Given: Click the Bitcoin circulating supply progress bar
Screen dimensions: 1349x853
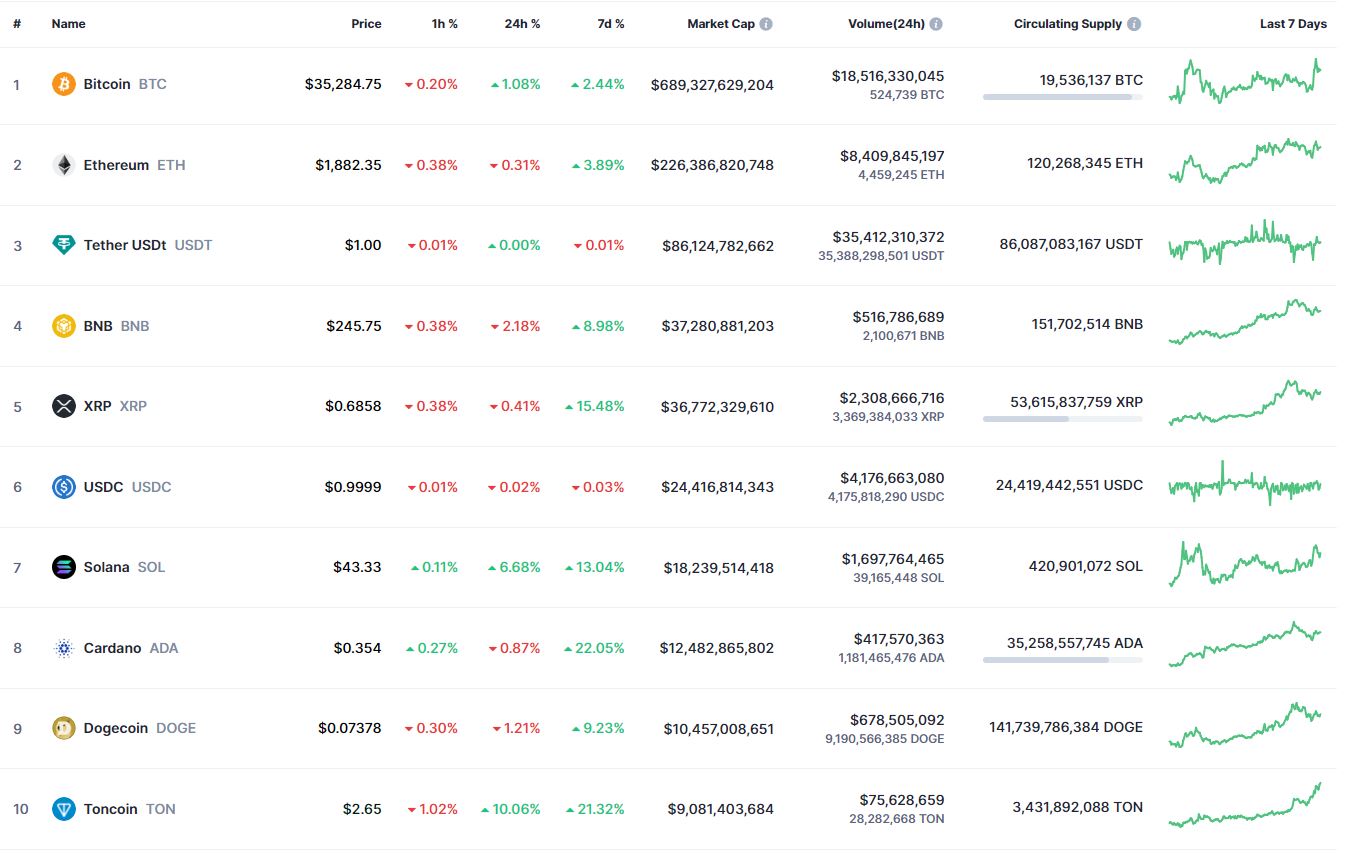Looking at the screenshot, I should tap(1062, 97).
